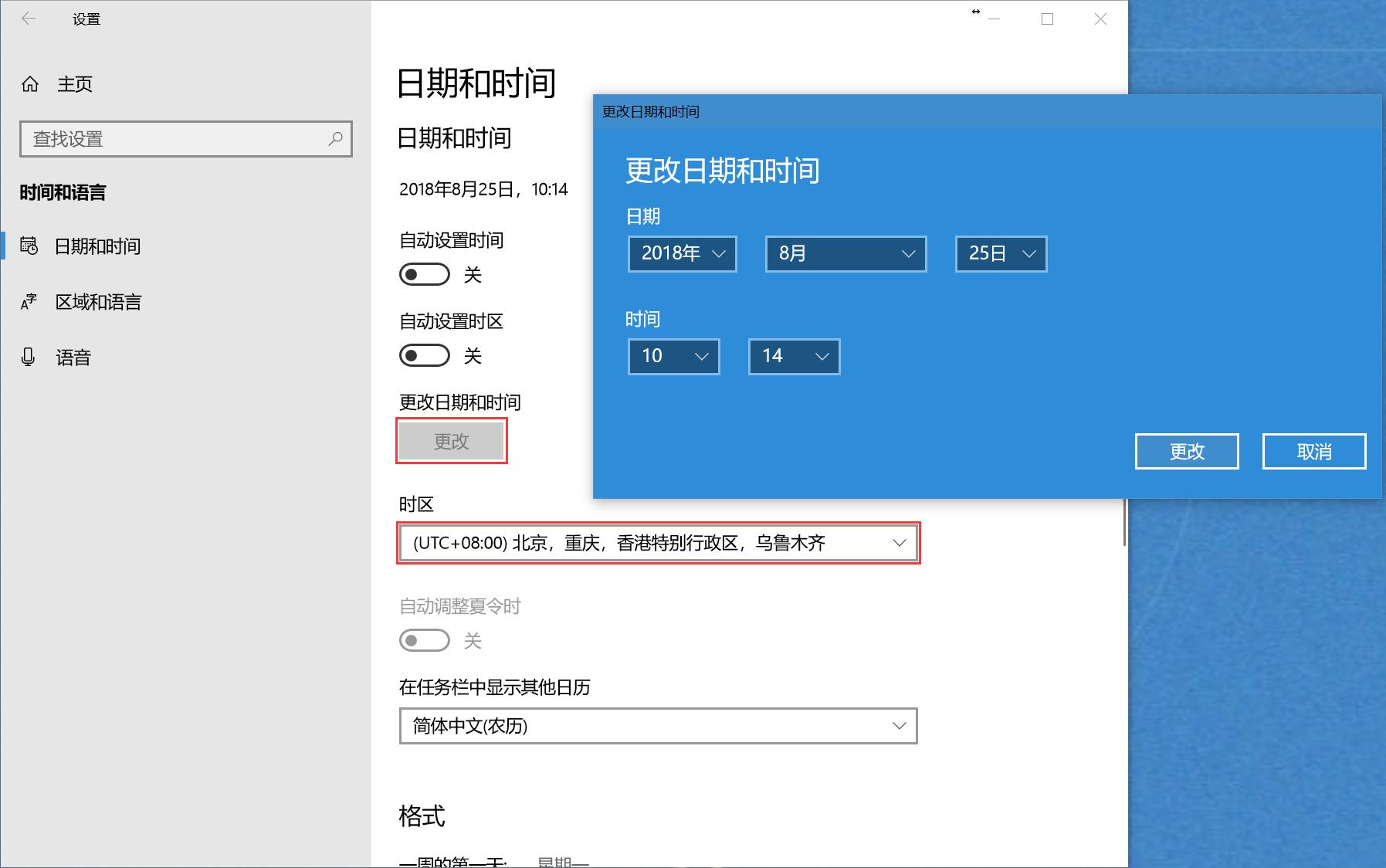Enable automatic time setting toggle
The height and width of the screenshot is (868, 1386).
tap(424, 274)
